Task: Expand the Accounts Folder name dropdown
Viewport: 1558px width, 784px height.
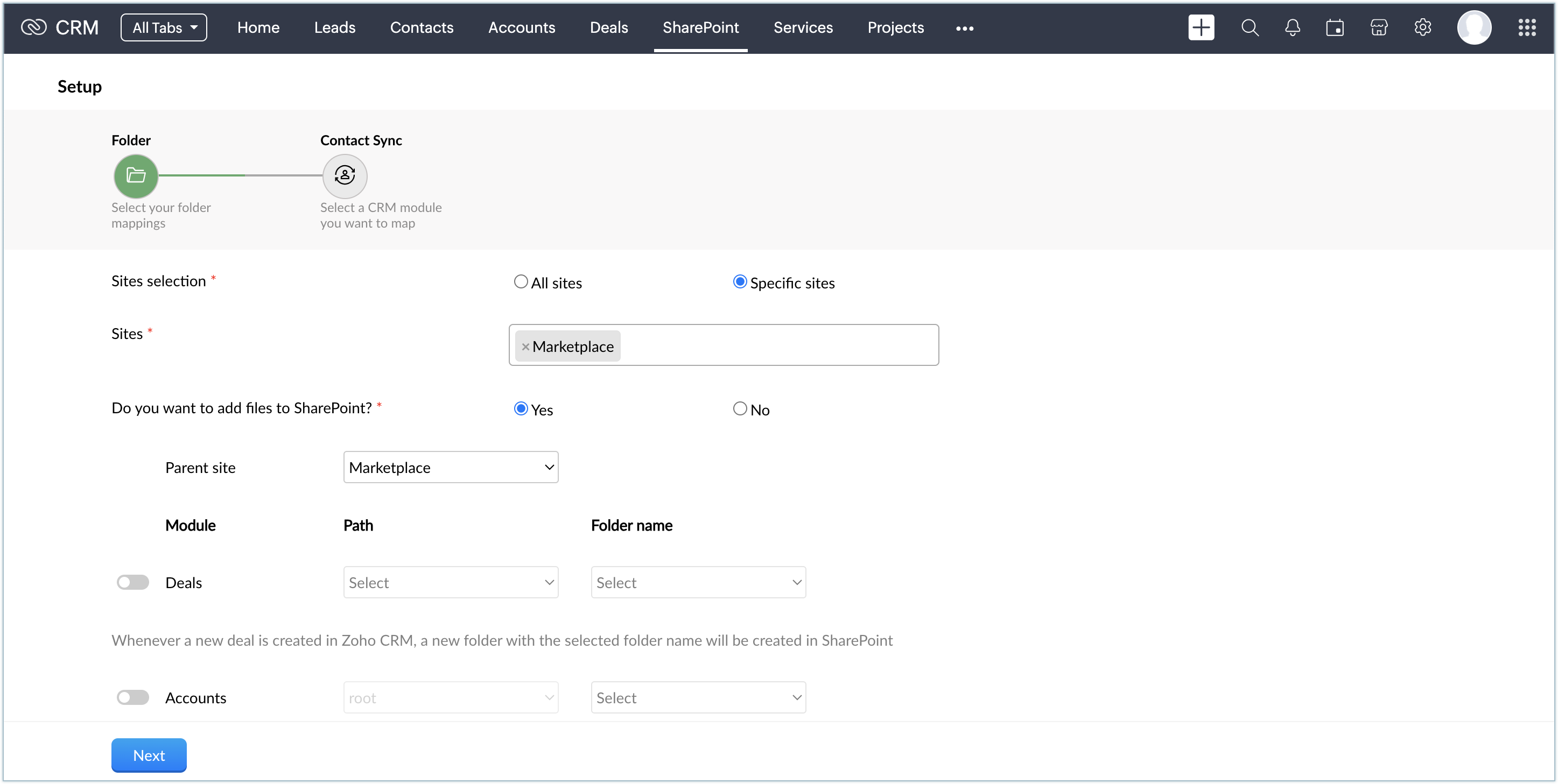Action: (698, 697)
